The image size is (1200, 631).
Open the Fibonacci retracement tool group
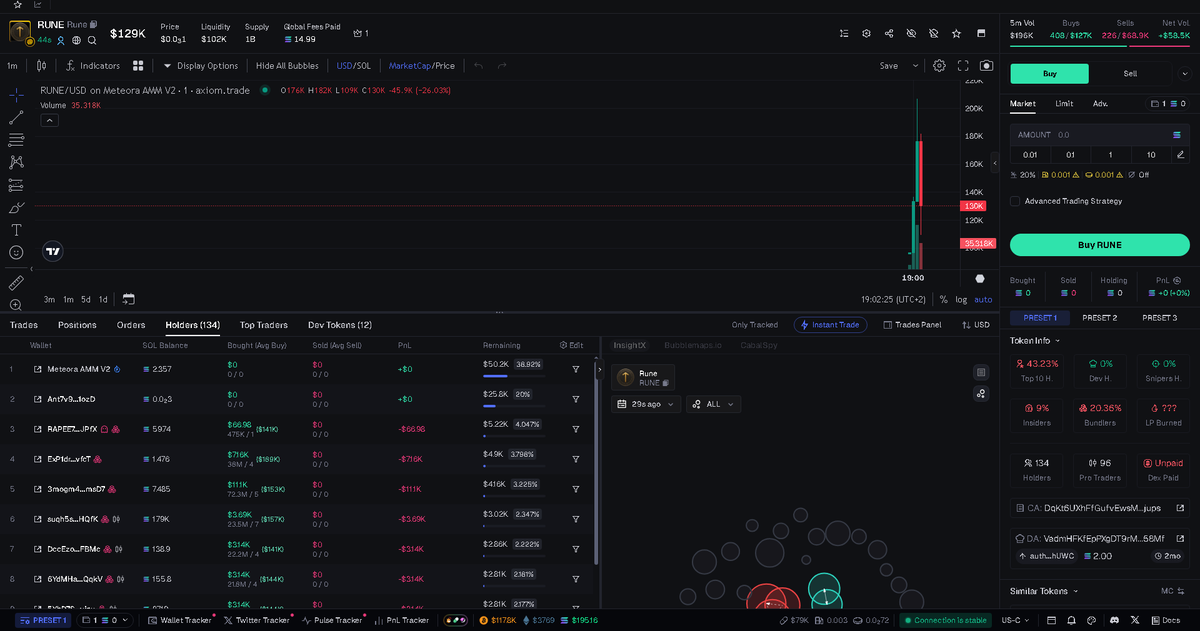16,140
